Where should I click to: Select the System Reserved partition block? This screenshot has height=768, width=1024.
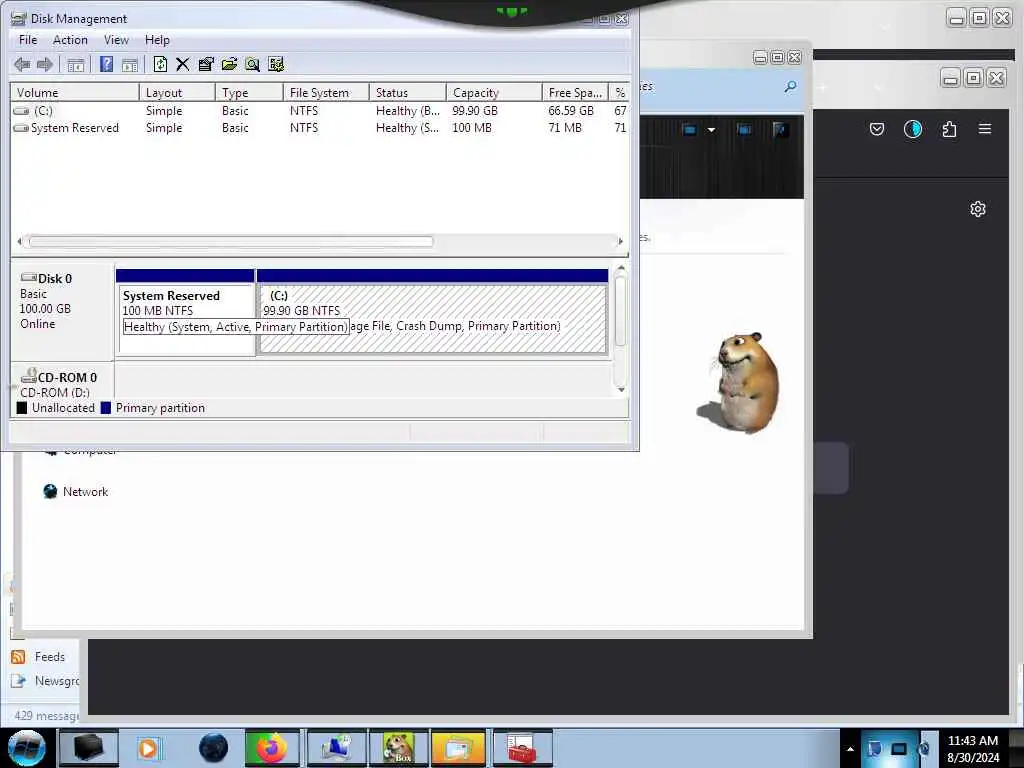click(x=185, y=313)
